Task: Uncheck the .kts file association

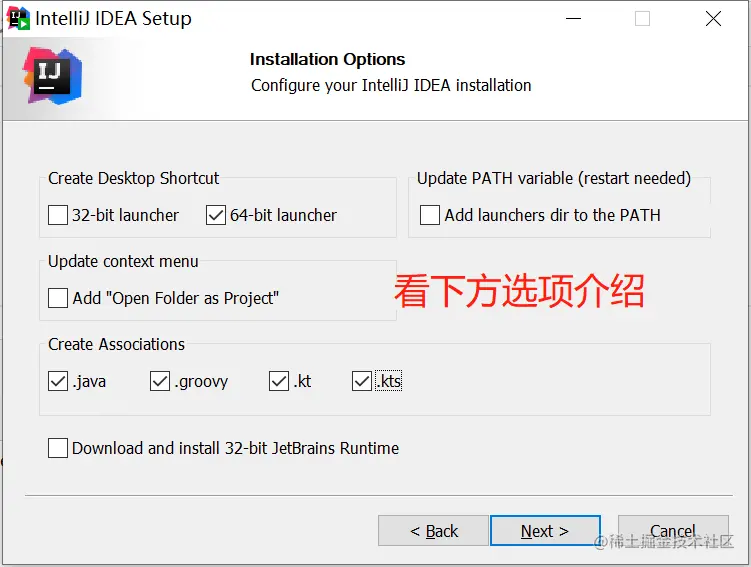Action: [x=362, y=381]
